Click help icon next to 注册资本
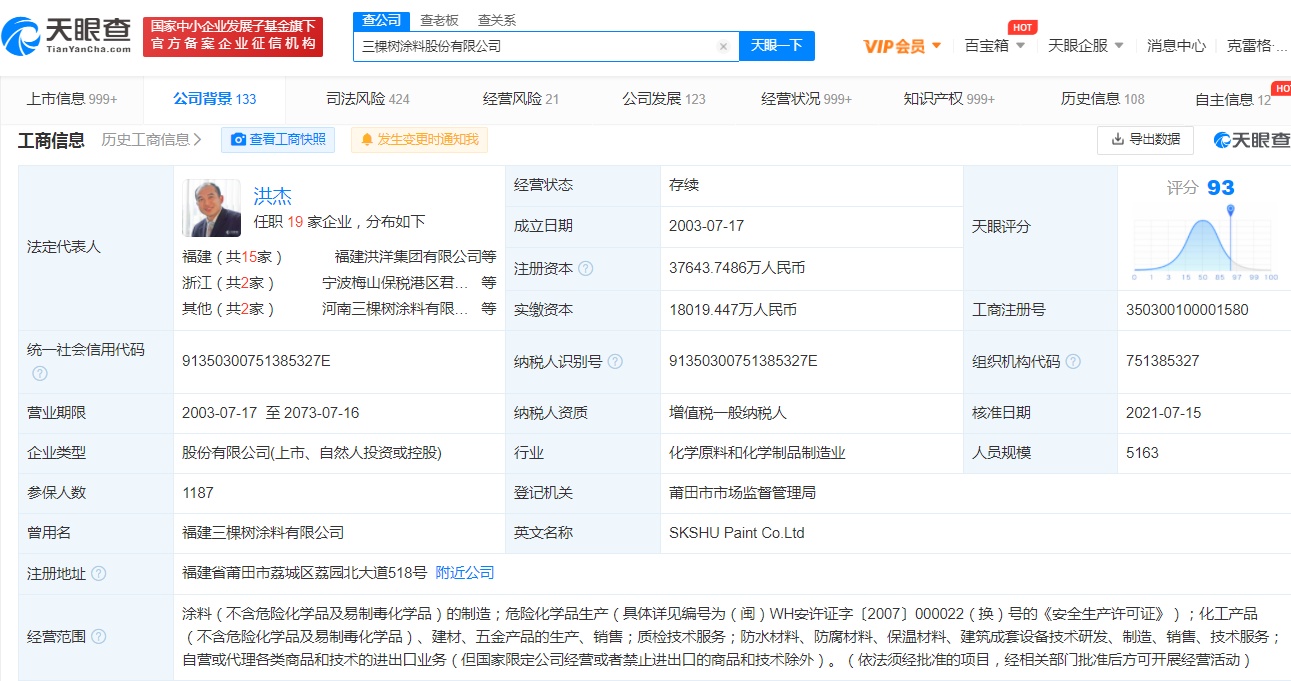 tap(586, 269)
